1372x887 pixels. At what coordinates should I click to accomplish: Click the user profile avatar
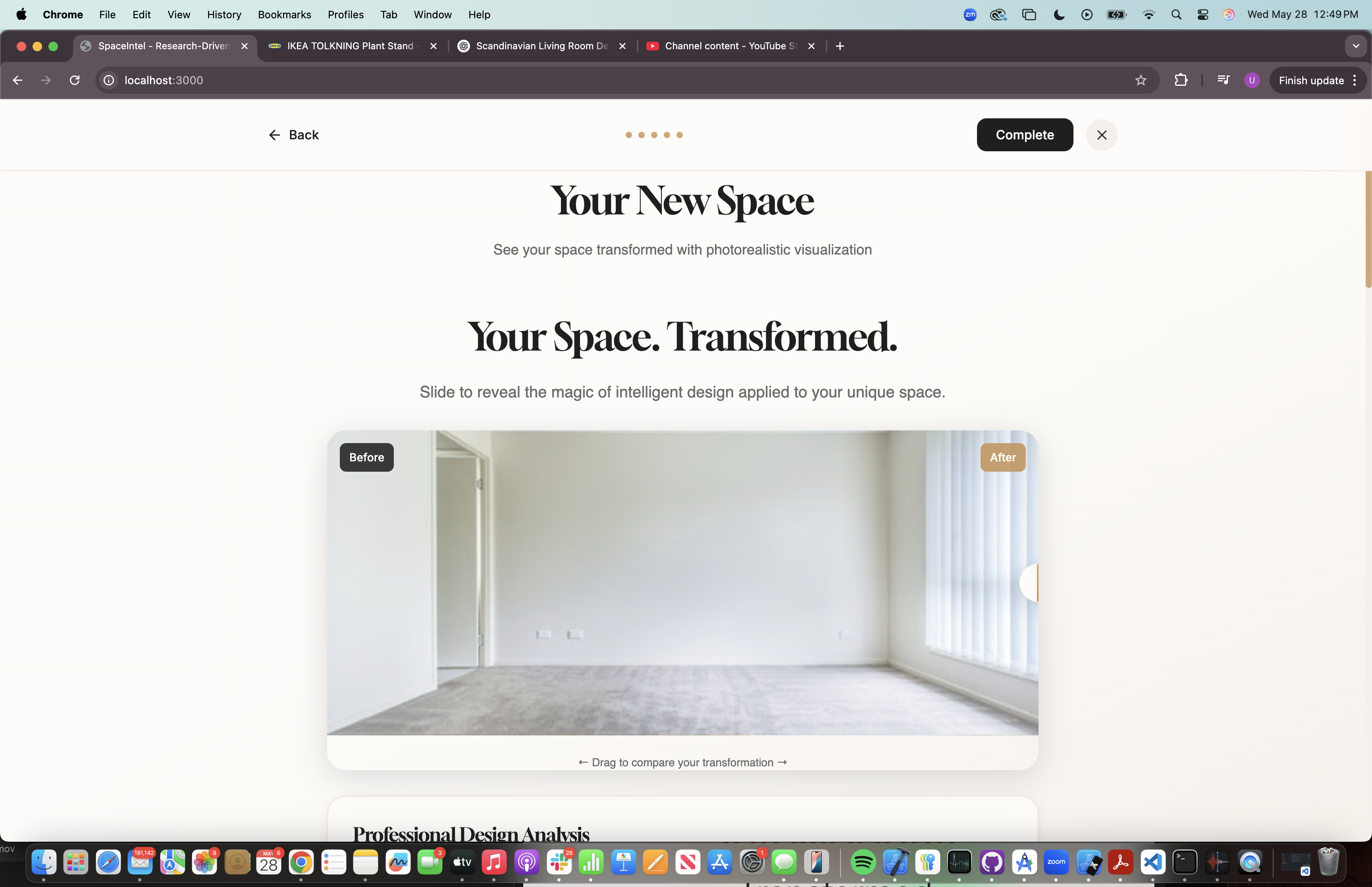click(1252, 80)
